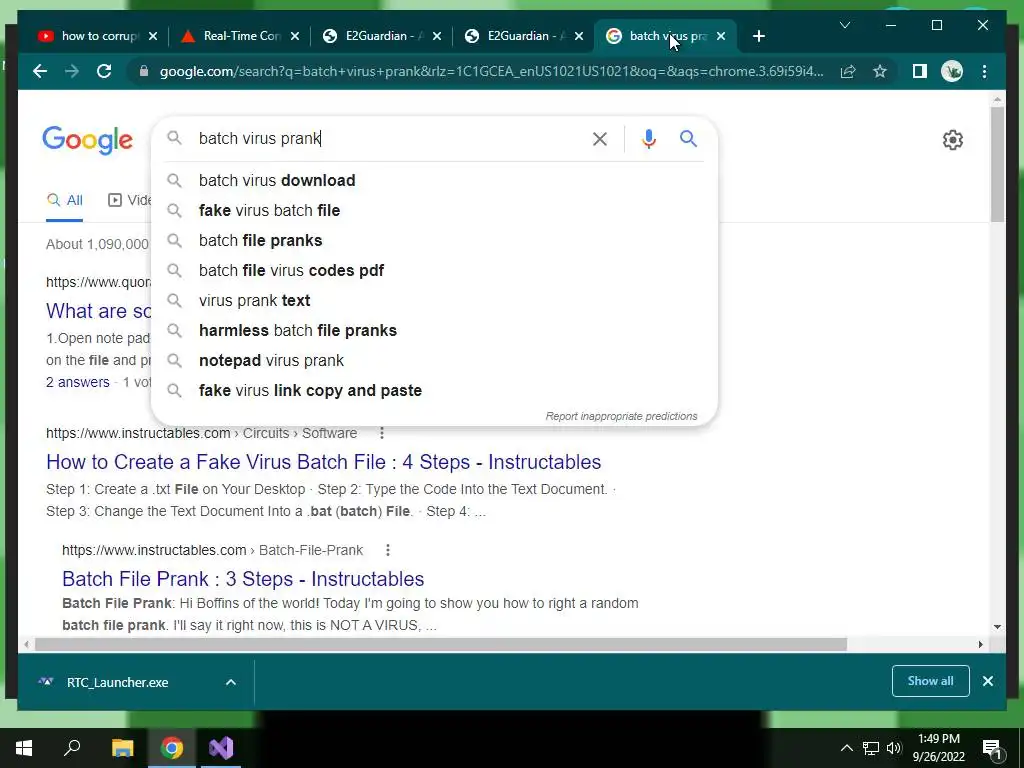Click the forward navigation arrow
Image resolution: width=1024 pixels, height=768 pixels.
[72, 71]
